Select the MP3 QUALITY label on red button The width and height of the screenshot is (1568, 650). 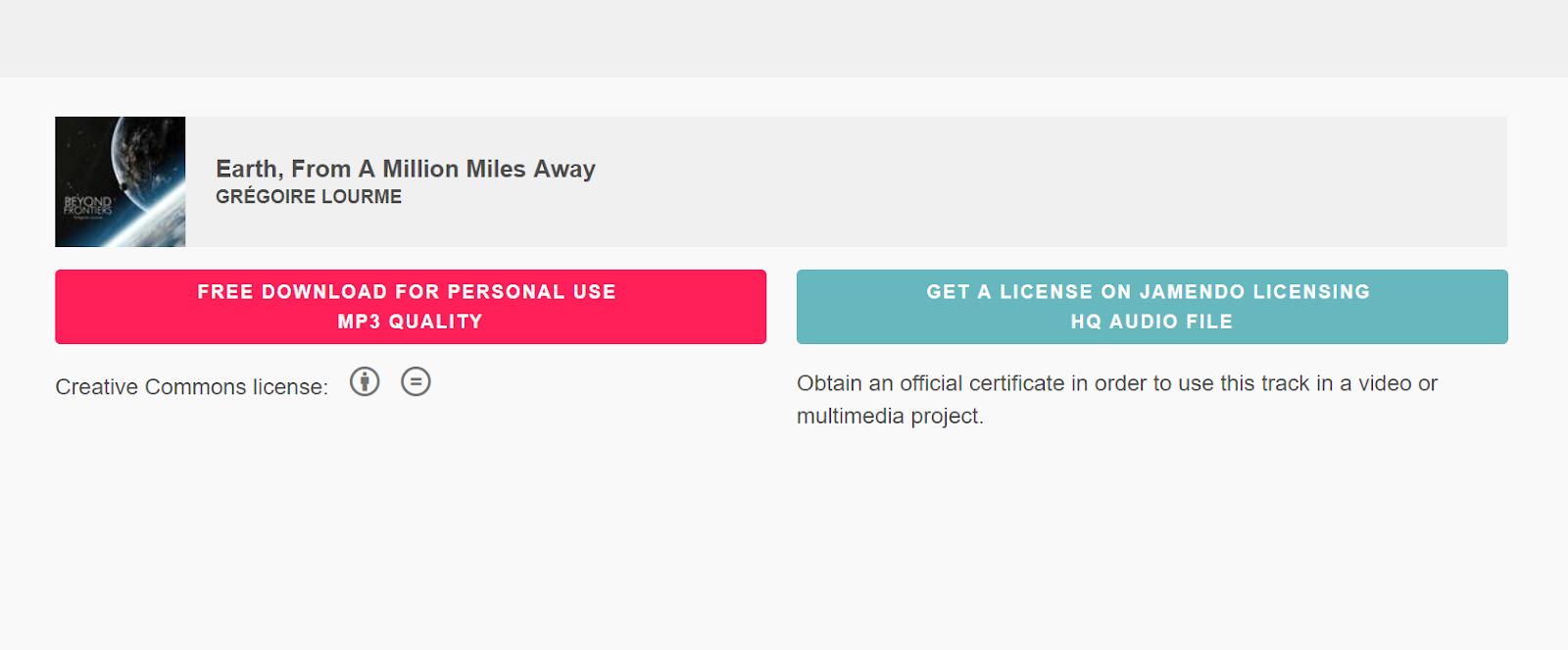point(411,322)
